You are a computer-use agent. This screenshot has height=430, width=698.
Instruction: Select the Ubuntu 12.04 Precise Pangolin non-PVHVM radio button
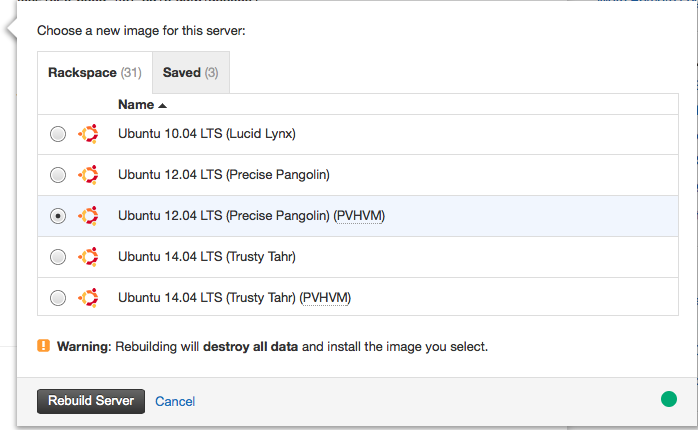(58, 175)
